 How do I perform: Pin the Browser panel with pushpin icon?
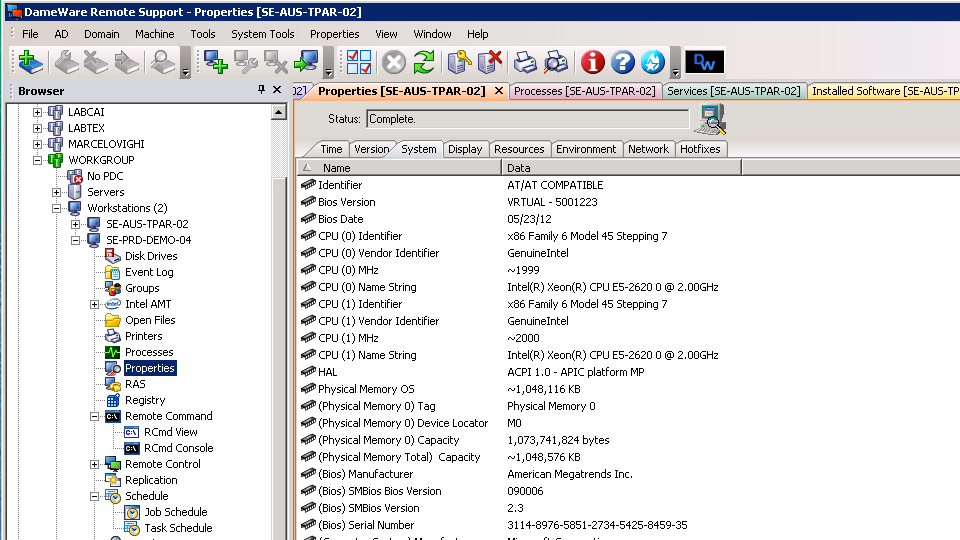[261, 90]
